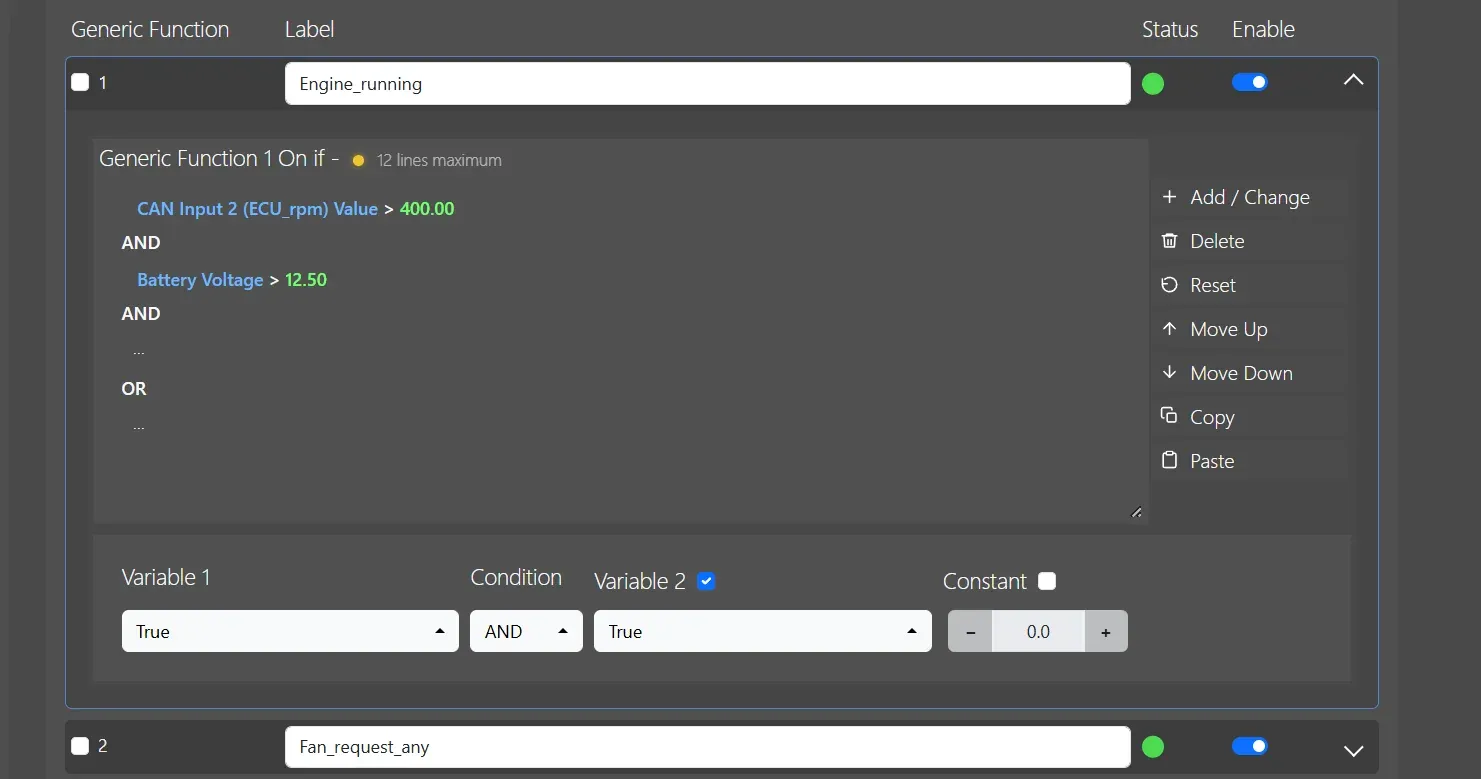Increase the constant with the plus button
The height and width of the screenshot is (779, 1481).
1106,631
